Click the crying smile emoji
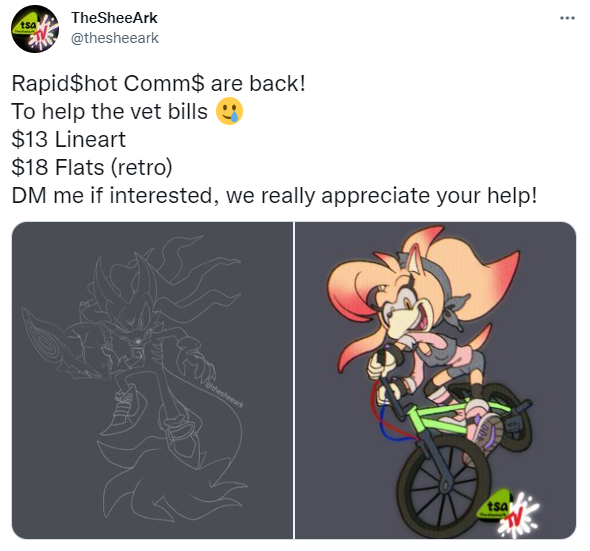The width and height of the screenshot is (590, 551). pos(229,111)
